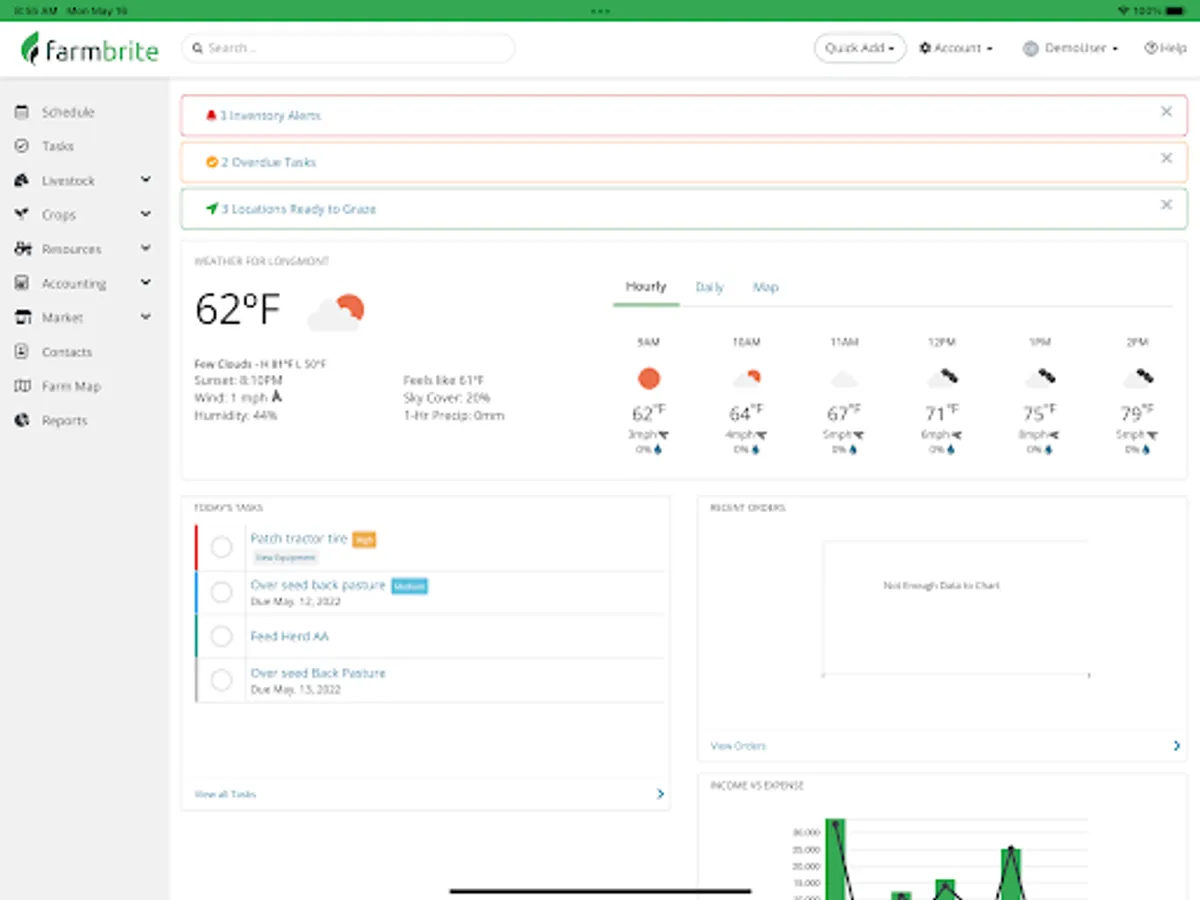Viewport: 1200px width, 900px height.
Task: Click the Livestock icon in sidebar
Action: [21, 181]
